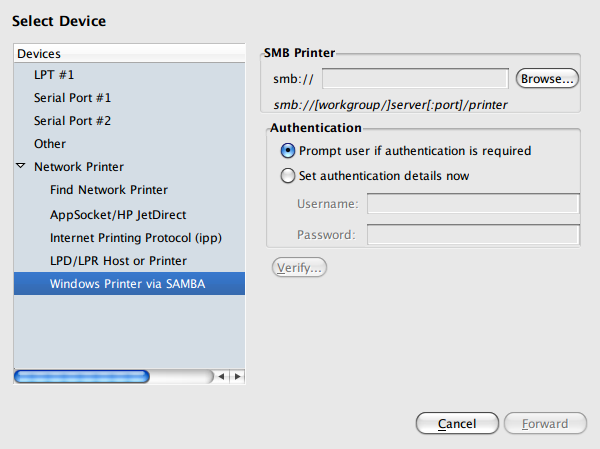
Task: Choose Set authentication details now
Action: [289, 176]
